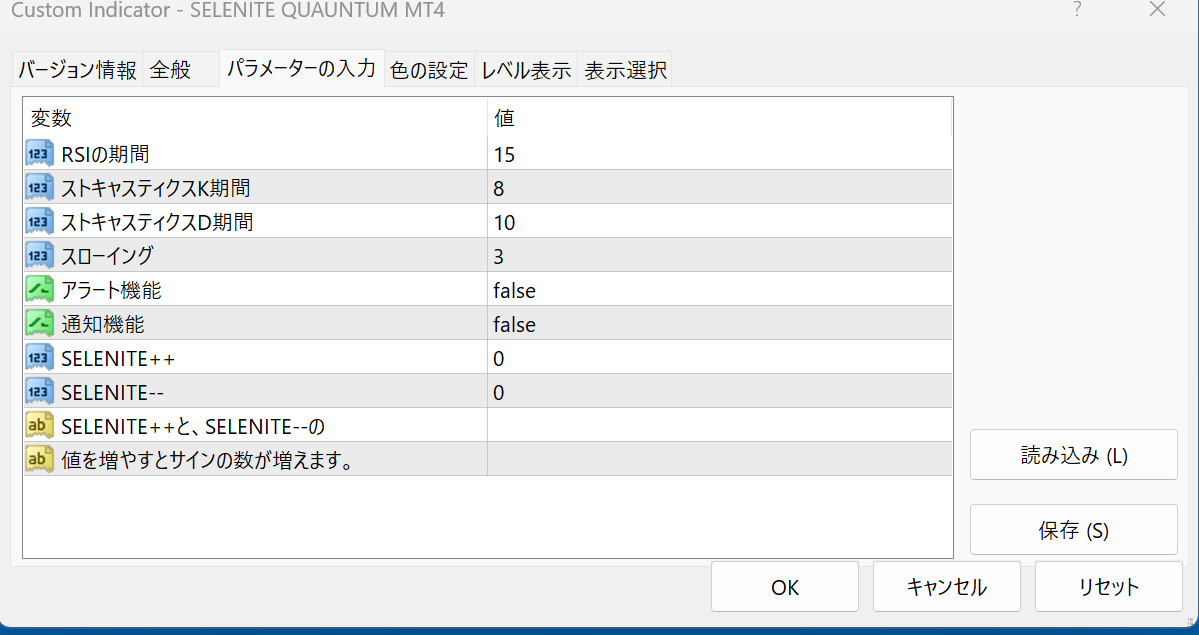Click the integer icon beside SELENITE++
Image resolution: width=1199 pixels, height=635 pixels.
(x=40, y=358)
